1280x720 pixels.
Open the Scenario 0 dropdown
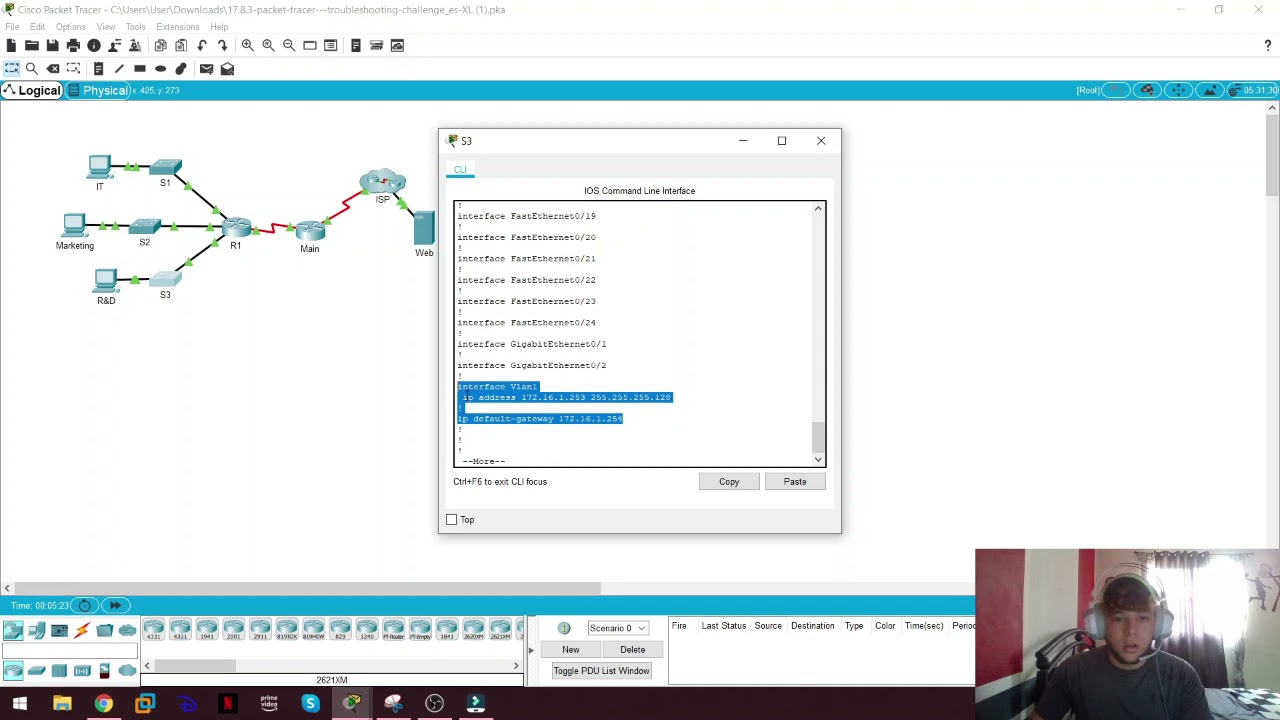click(x=617, y=628)
